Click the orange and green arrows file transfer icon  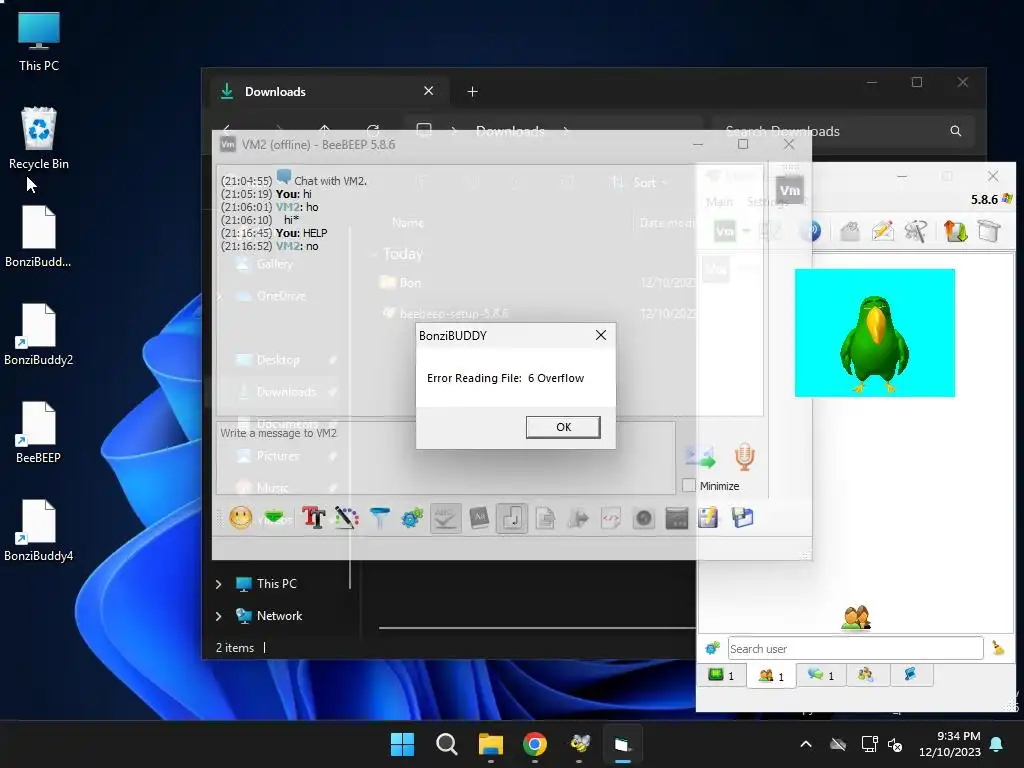(x=955, y=231)
